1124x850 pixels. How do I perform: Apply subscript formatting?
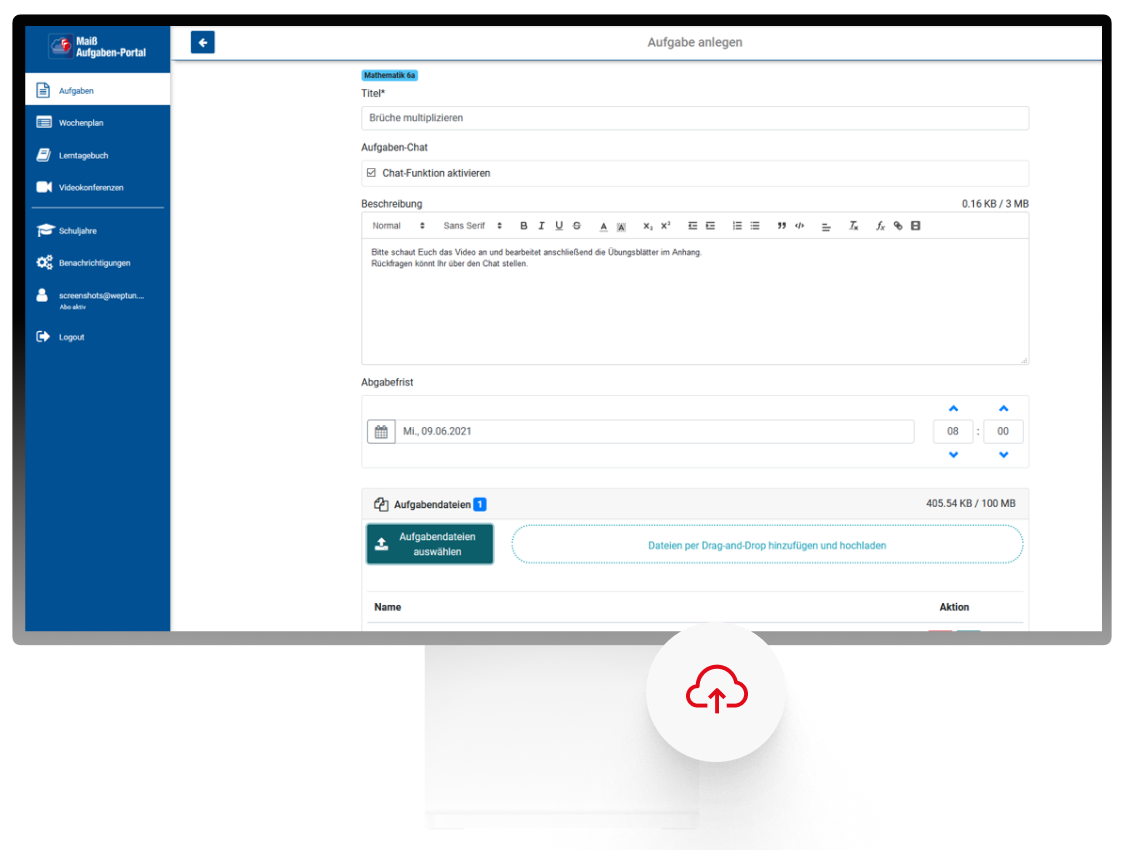pos(647,226)
